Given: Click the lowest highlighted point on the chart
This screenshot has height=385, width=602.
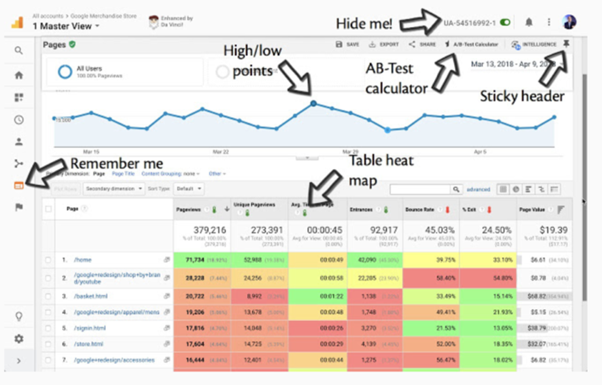Looking at the screenshot, I should tap(388, 131).
